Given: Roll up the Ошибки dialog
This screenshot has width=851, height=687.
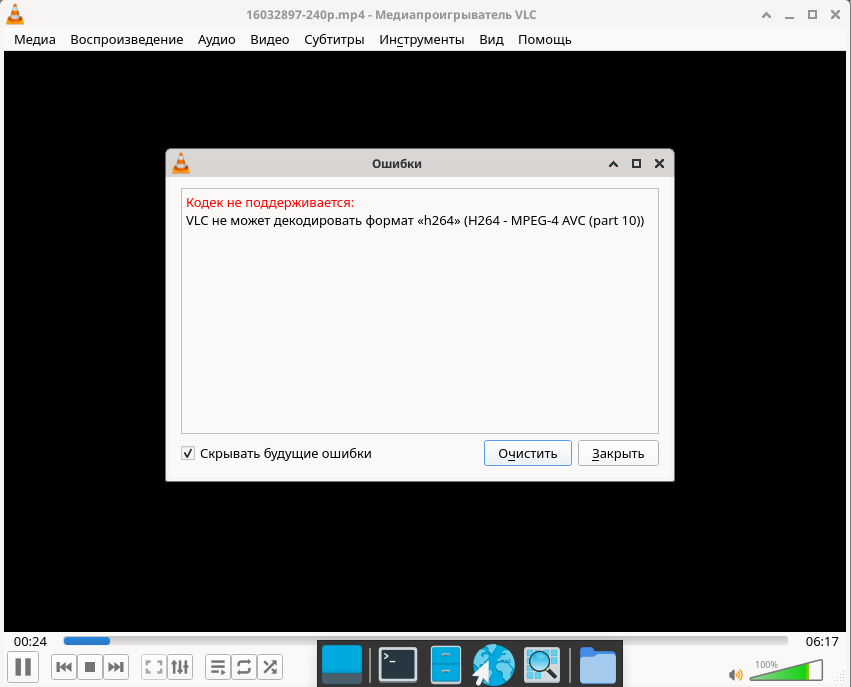Looking at the screenshot, I should click(x=613, y=163).
